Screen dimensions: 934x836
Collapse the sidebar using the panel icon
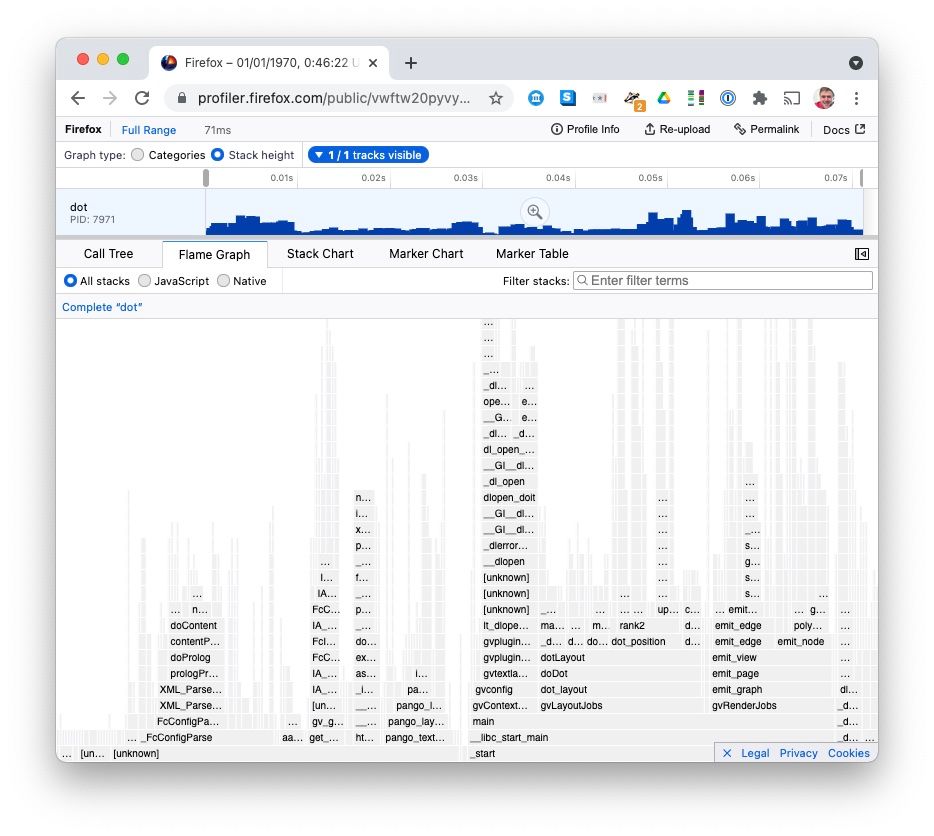point(861,254)
